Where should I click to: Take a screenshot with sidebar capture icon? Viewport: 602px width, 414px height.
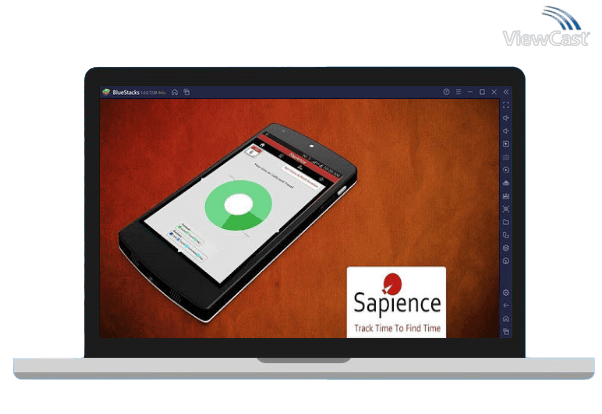pos(506,209)
